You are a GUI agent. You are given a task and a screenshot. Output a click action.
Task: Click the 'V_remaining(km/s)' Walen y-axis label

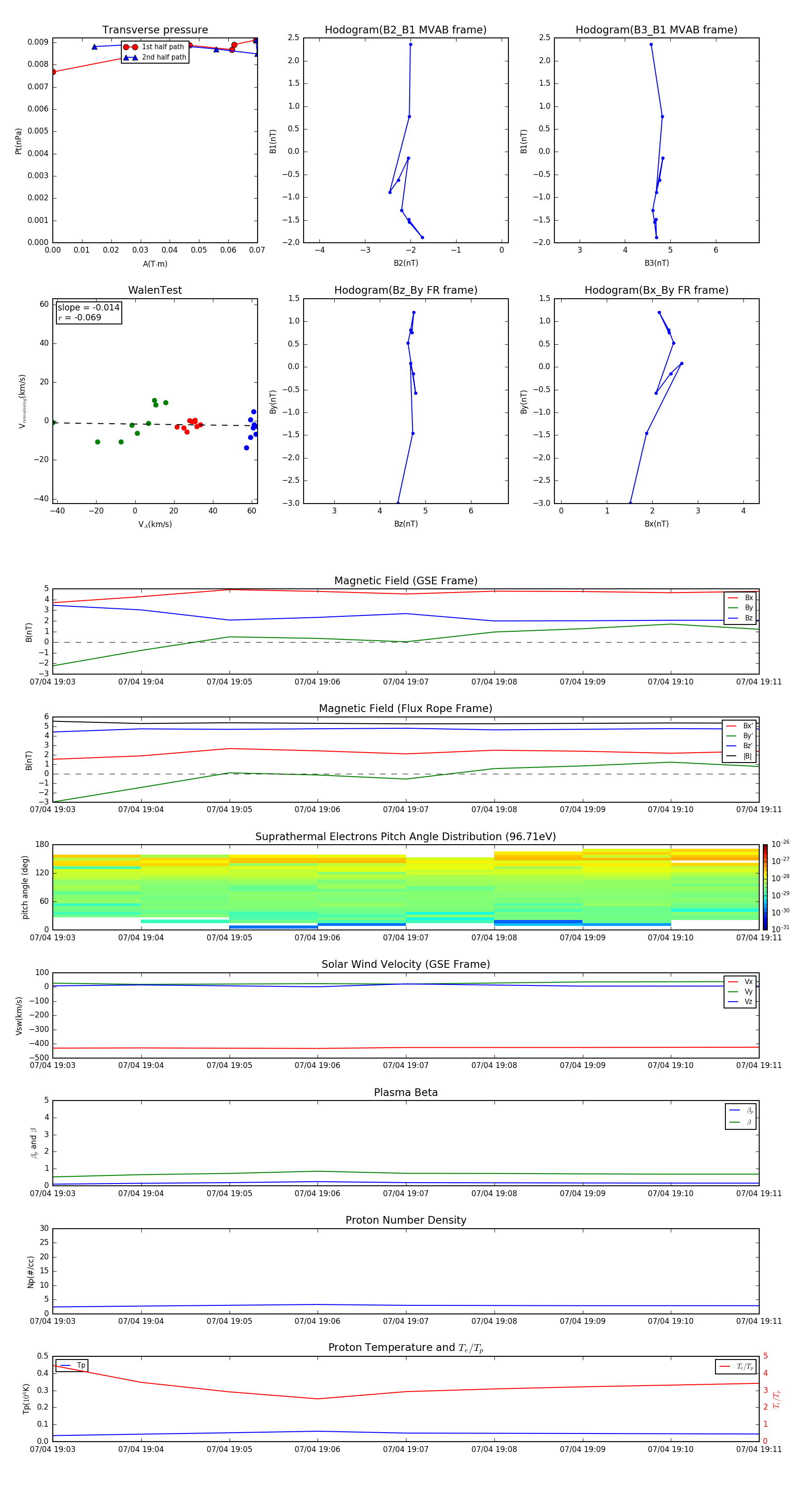(x=23, y=401)
